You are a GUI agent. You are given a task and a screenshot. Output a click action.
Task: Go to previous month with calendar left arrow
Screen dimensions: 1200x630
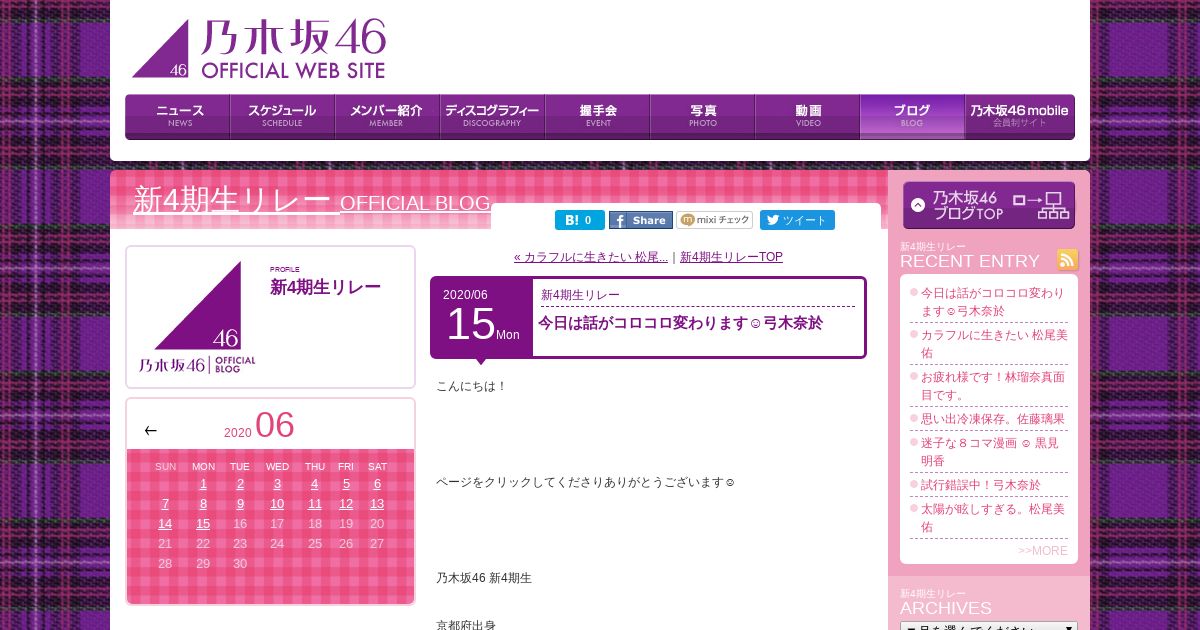[150, 430]
